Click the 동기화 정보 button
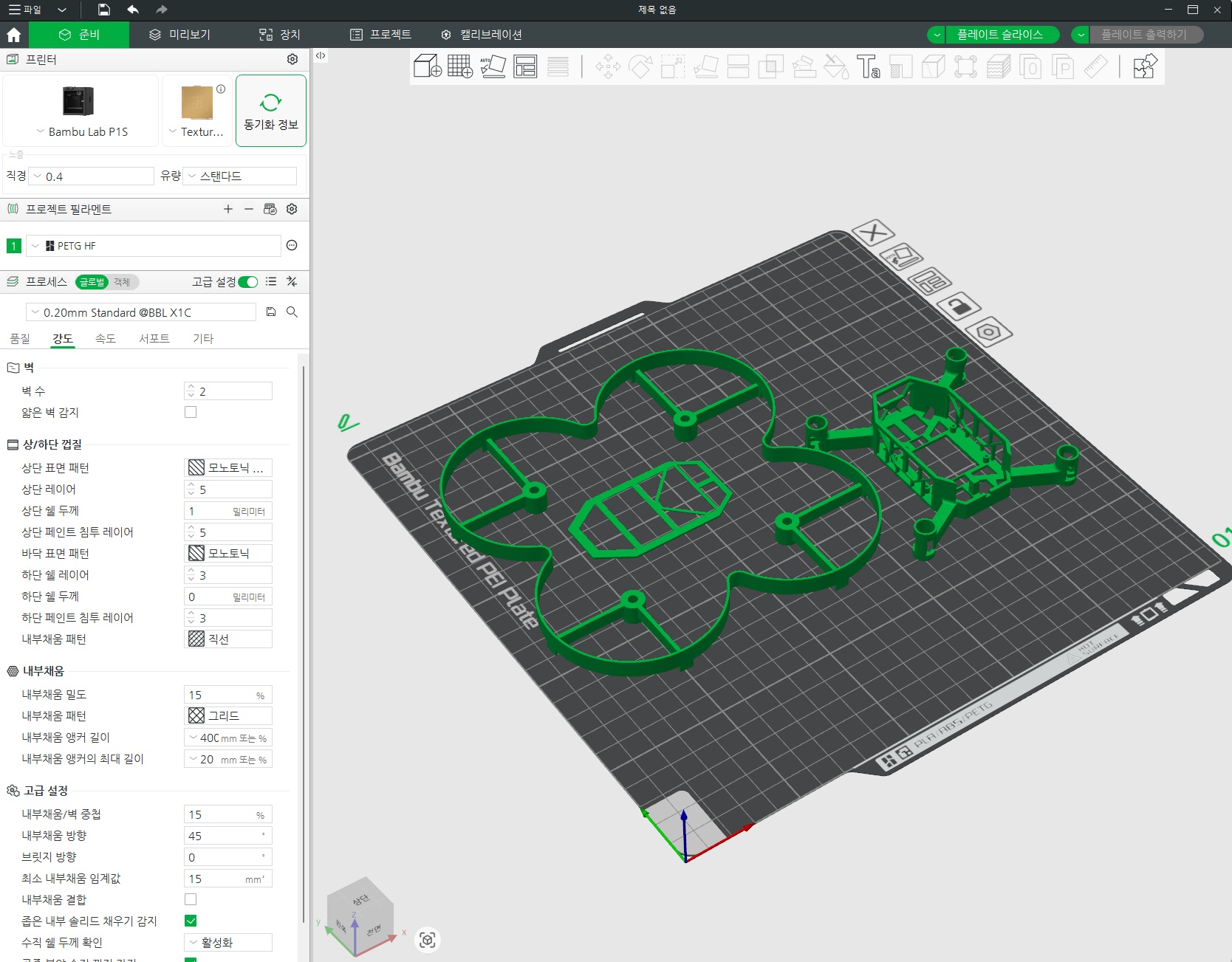 click(271, 111)
